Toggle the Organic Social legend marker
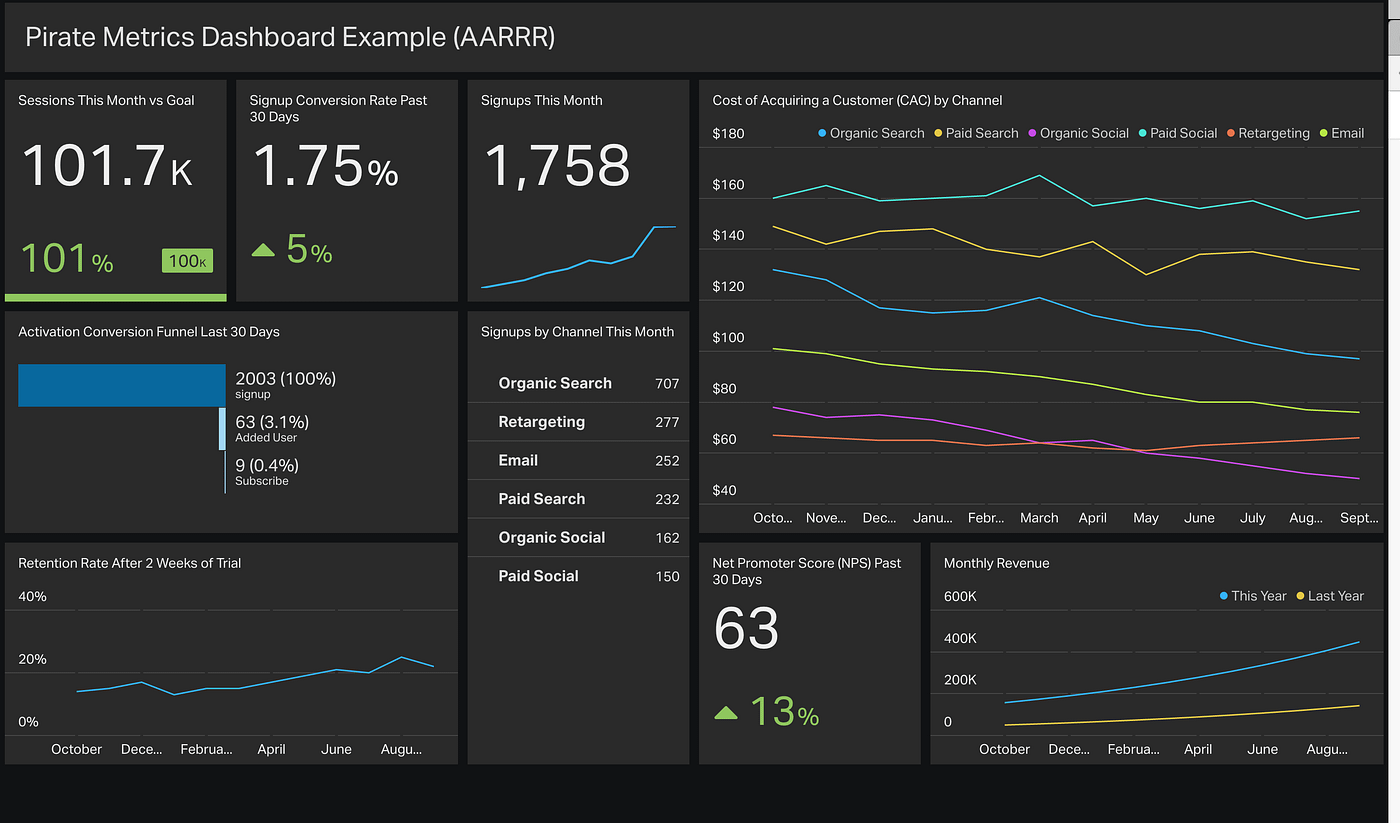 tap(1032, 133)
